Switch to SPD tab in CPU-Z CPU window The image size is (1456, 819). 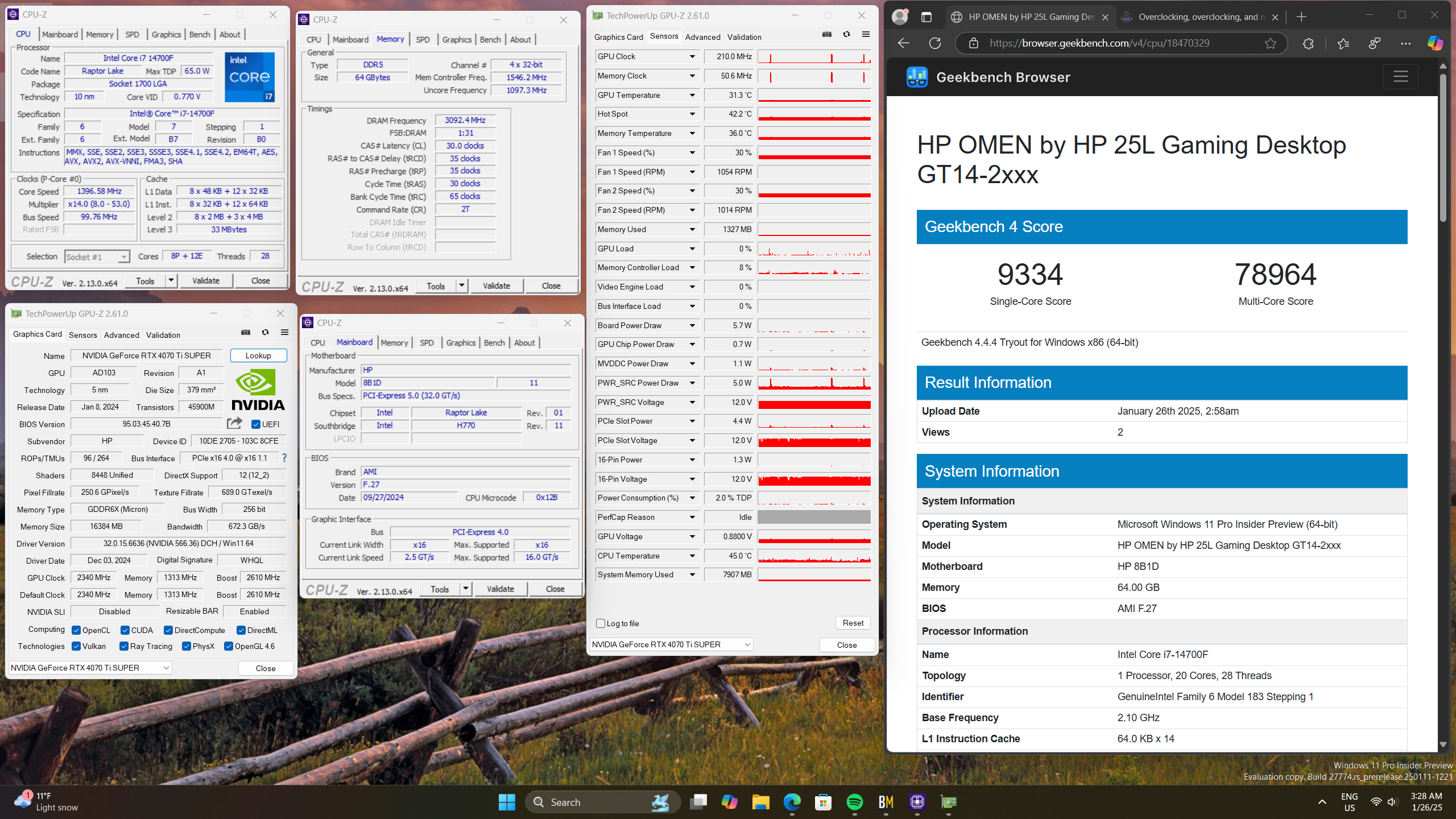click(x=132, y=35)
